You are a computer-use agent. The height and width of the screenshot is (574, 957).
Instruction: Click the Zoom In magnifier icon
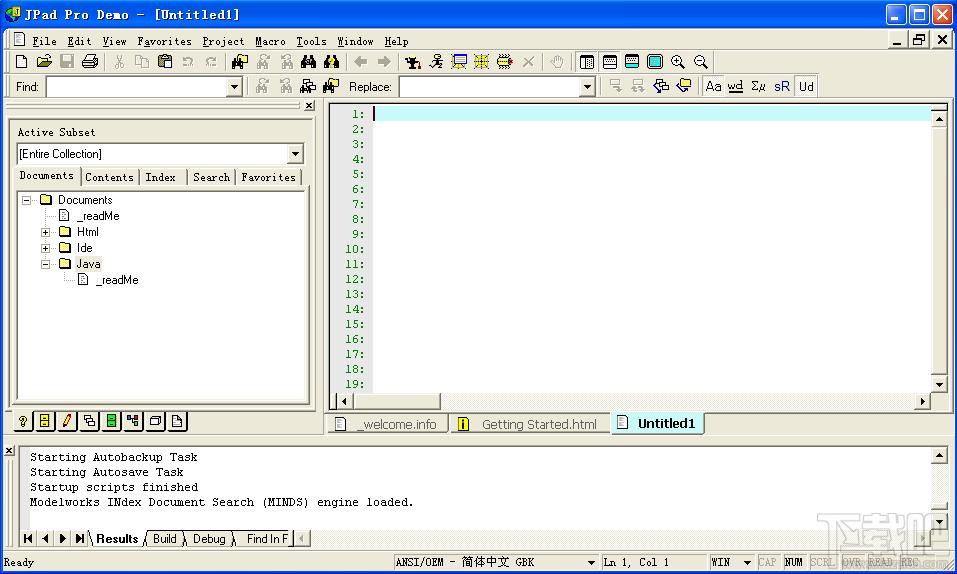pyautogui.click(x=677, y=62)
